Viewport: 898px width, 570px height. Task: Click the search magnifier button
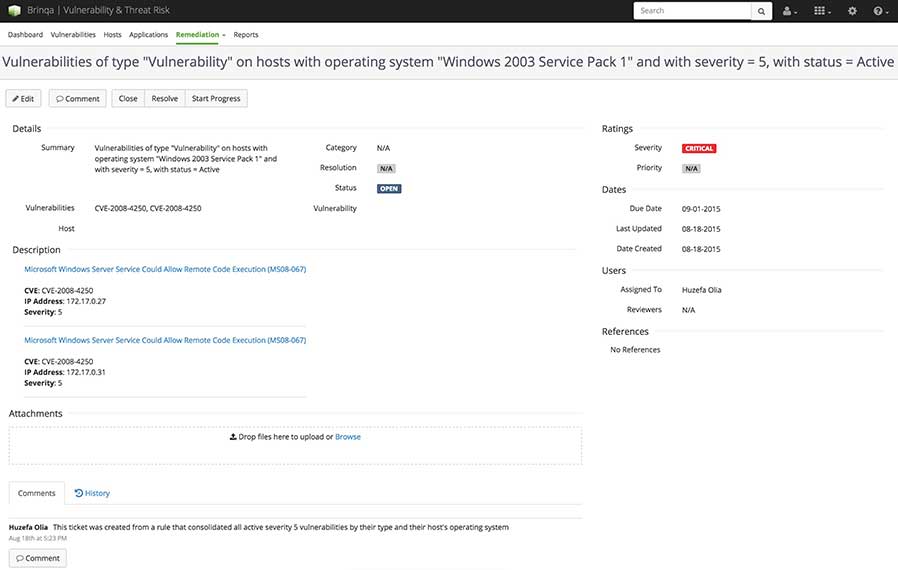point(761,11)
